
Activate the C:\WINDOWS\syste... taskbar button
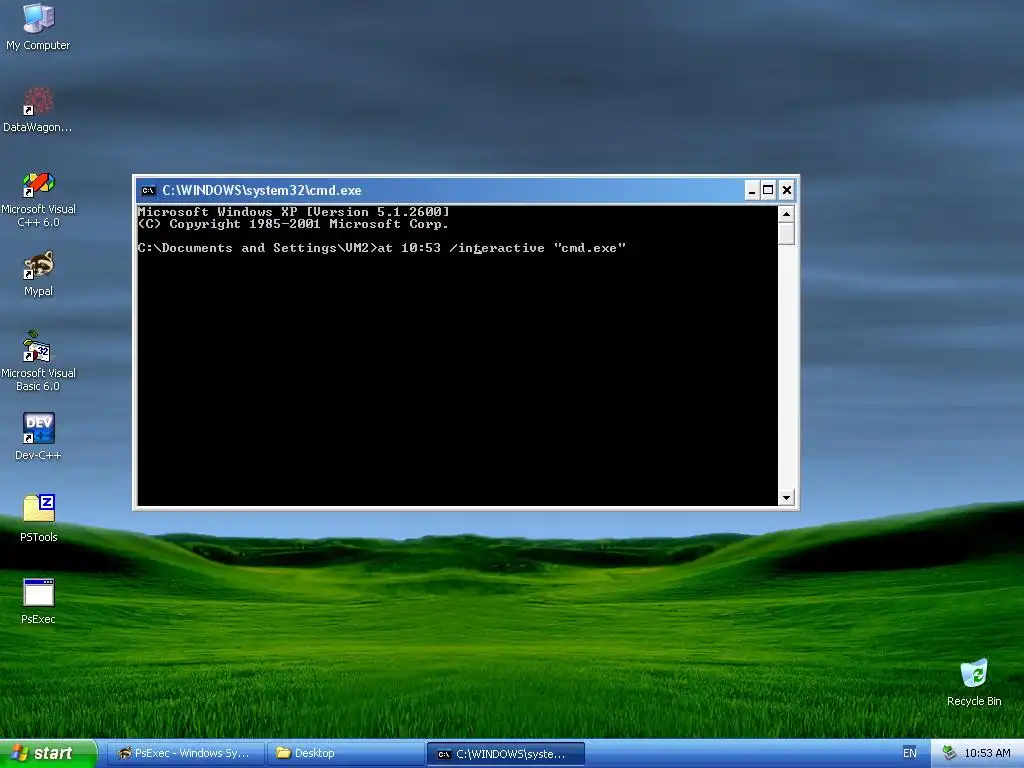tap(505, 754)
